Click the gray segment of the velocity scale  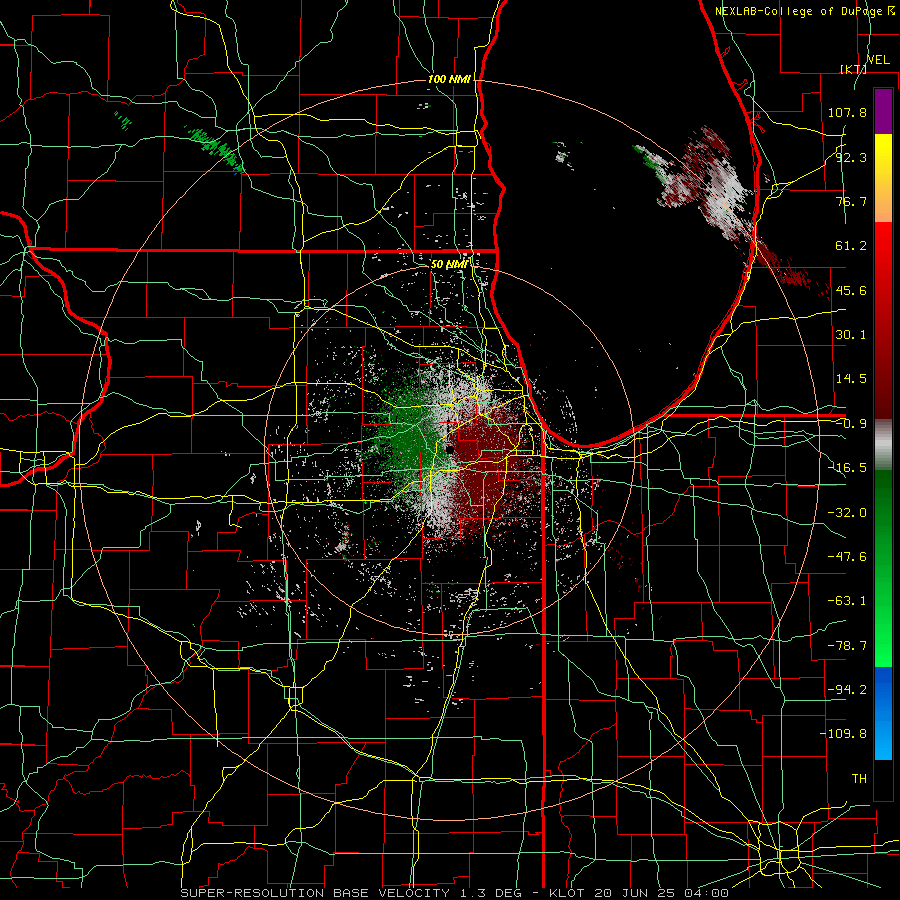tap(883, 445)
